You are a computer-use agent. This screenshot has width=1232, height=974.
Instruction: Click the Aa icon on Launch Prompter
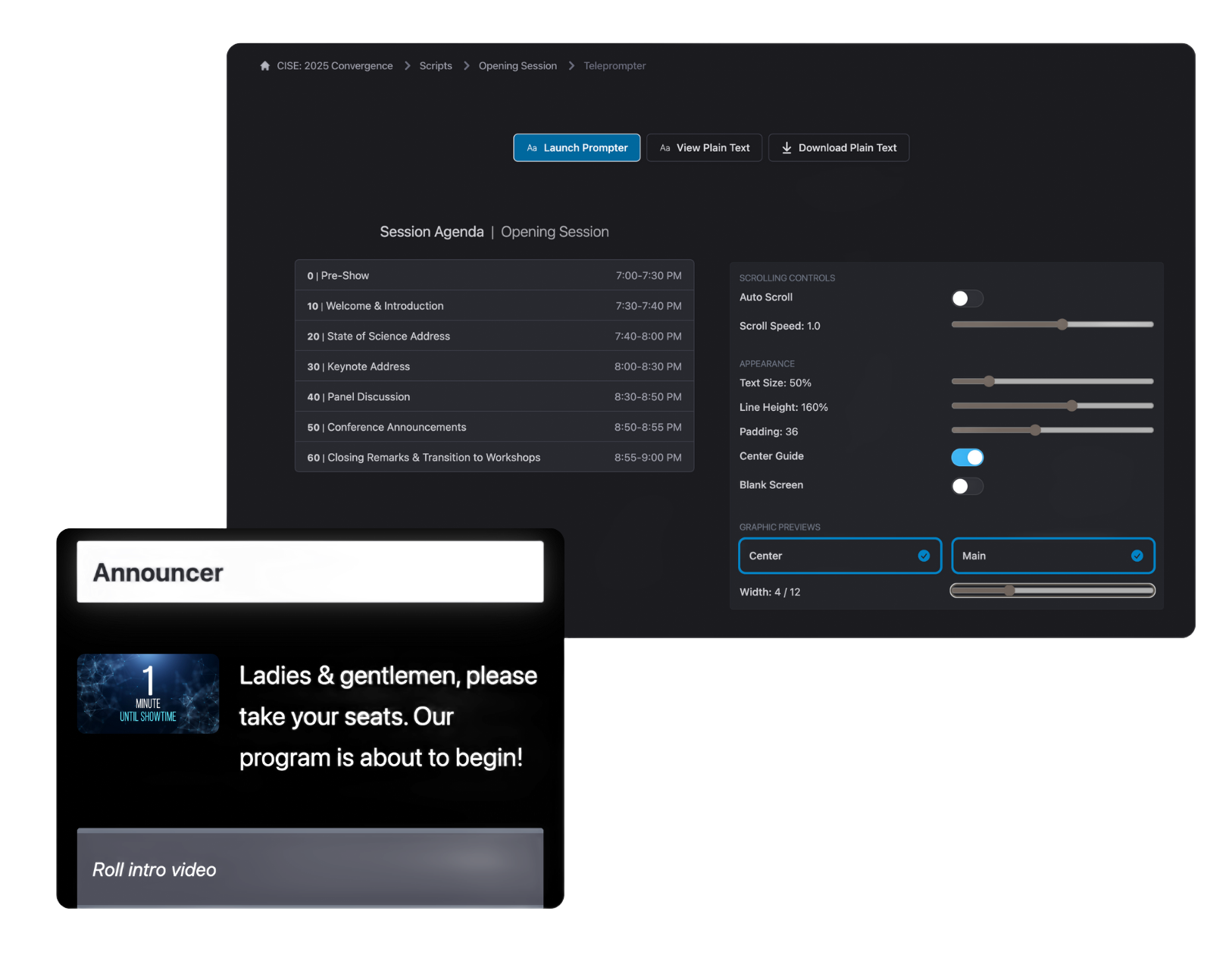click(532, 148)
